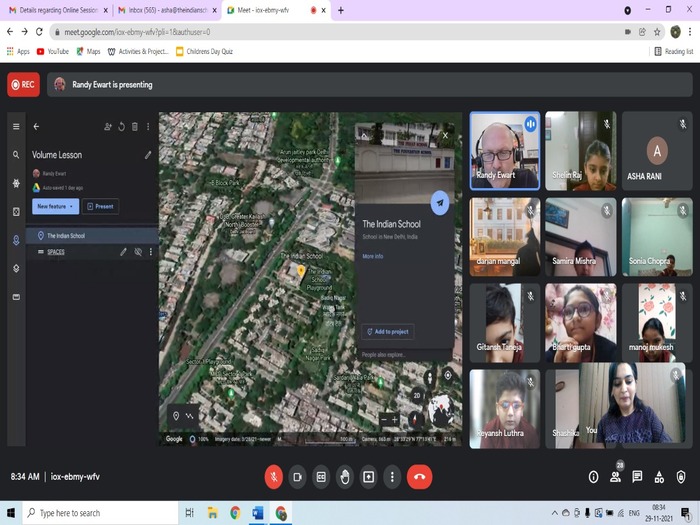Click the project reload icon
Screen dimensions: 700x525
point(121,127)
